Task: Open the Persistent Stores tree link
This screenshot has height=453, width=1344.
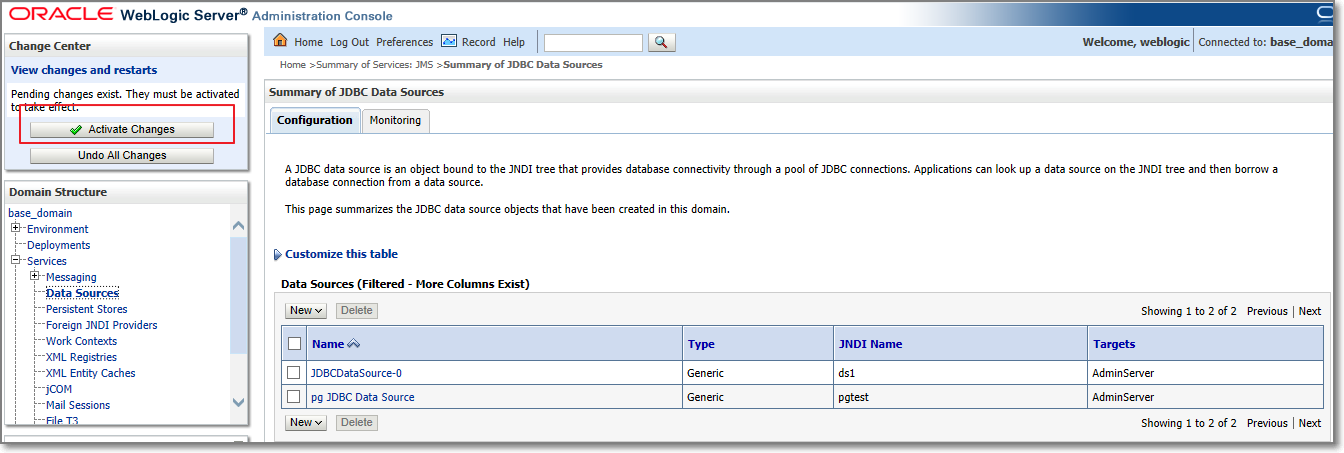Action: 86,309
